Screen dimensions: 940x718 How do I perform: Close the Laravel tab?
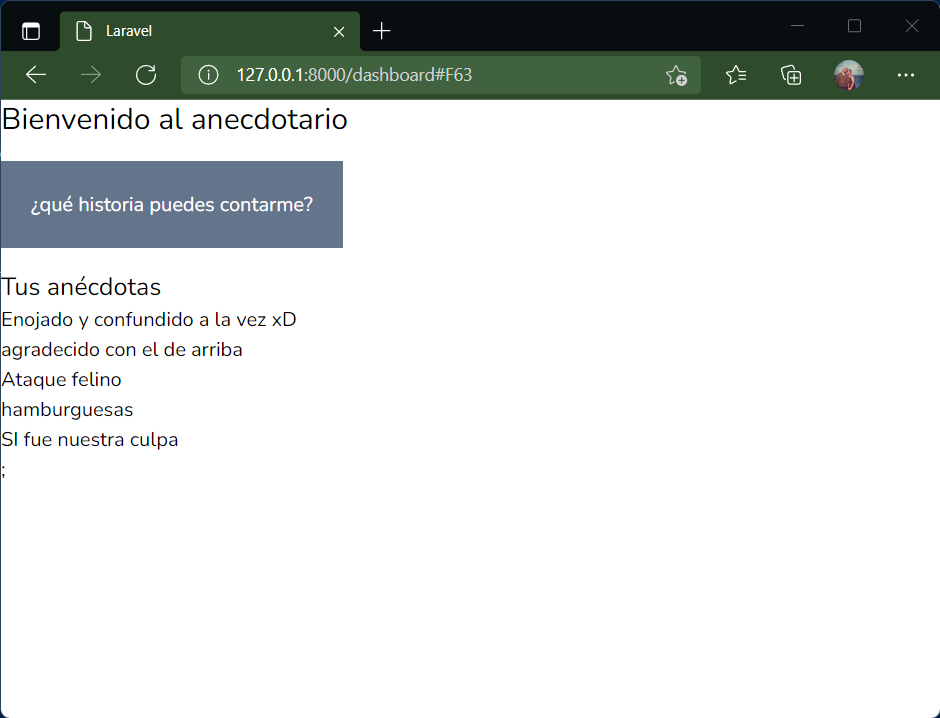tap(339, 32)
